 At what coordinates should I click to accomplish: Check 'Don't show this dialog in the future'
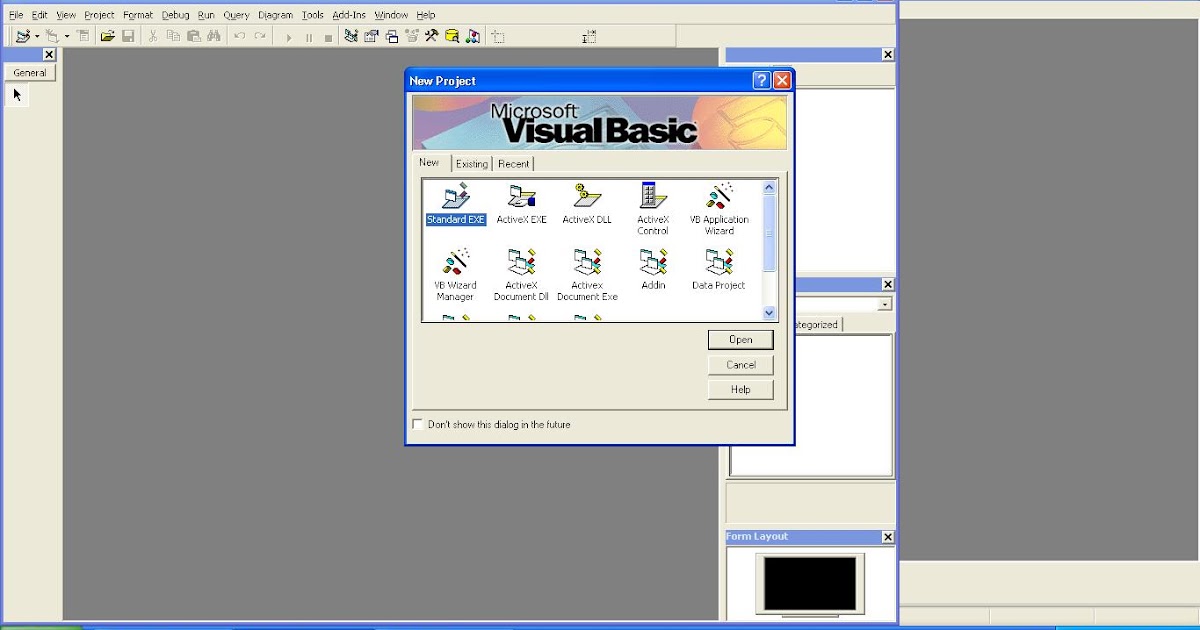click(417, 424)
